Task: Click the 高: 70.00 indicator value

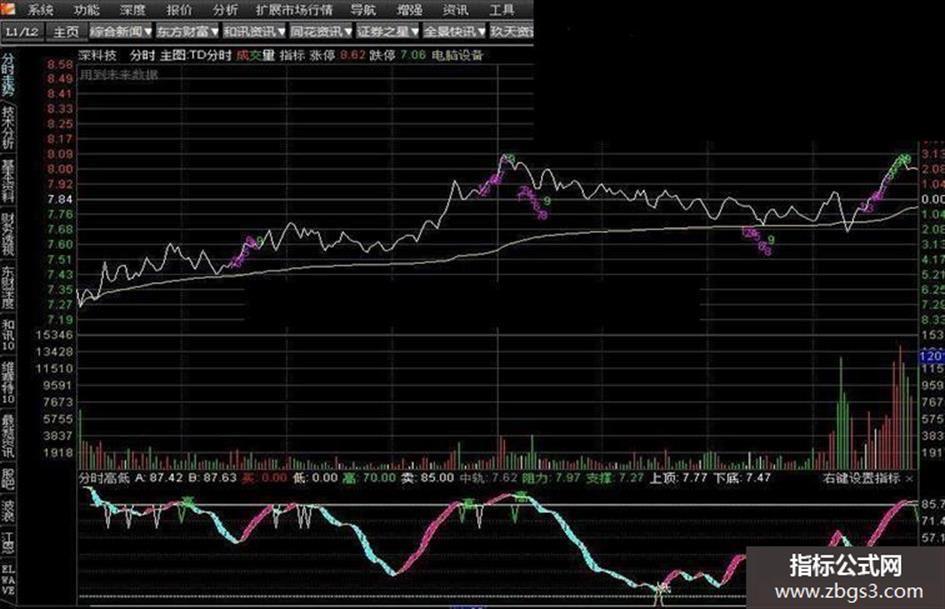Action: coord(369,478)
